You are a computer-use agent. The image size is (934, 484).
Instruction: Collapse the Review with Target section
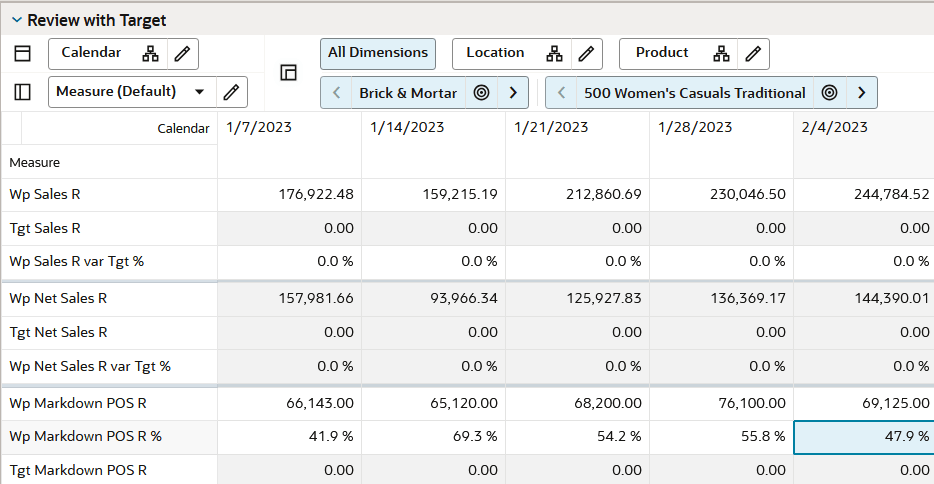click(x=16, y=20)
